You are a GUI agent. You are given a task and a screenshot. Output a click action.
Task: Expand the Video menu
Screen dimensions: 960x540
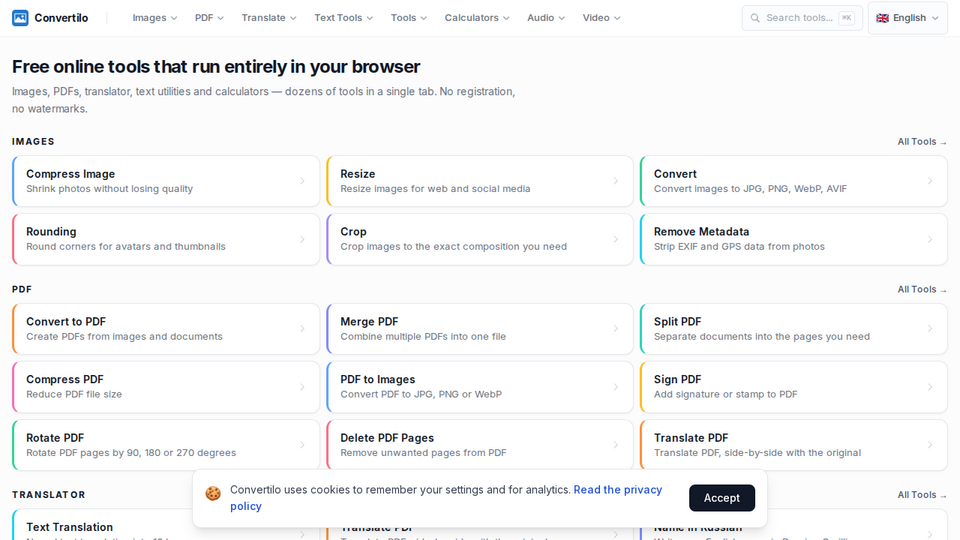click(601, 18)
